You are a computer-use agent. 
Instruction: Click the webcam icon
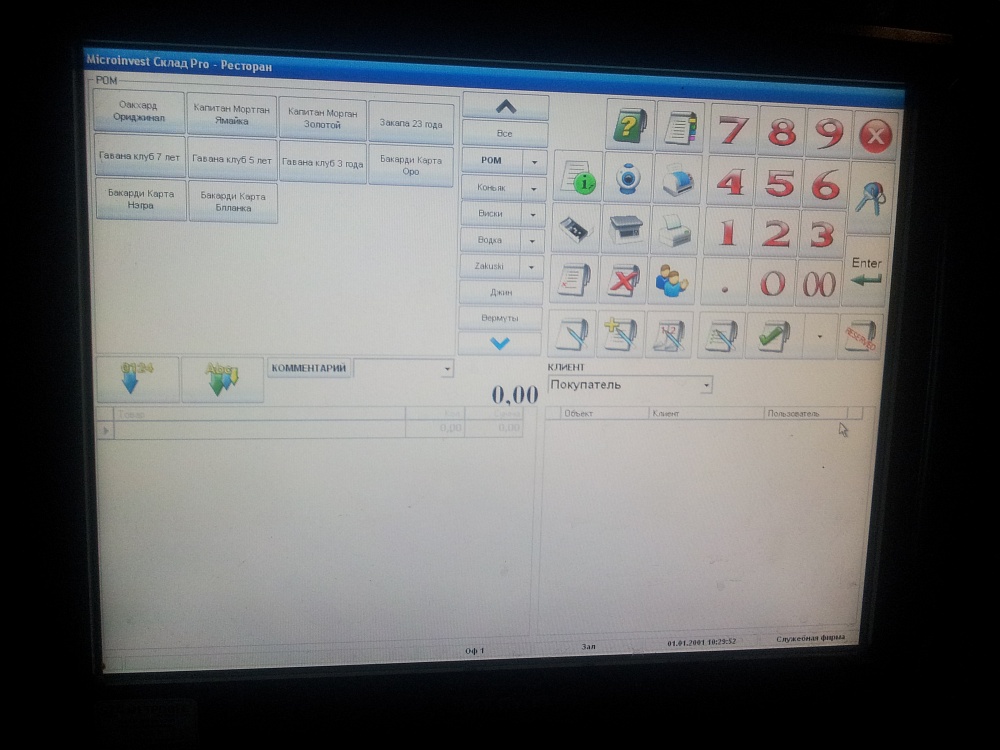click(x=628, y=178)
